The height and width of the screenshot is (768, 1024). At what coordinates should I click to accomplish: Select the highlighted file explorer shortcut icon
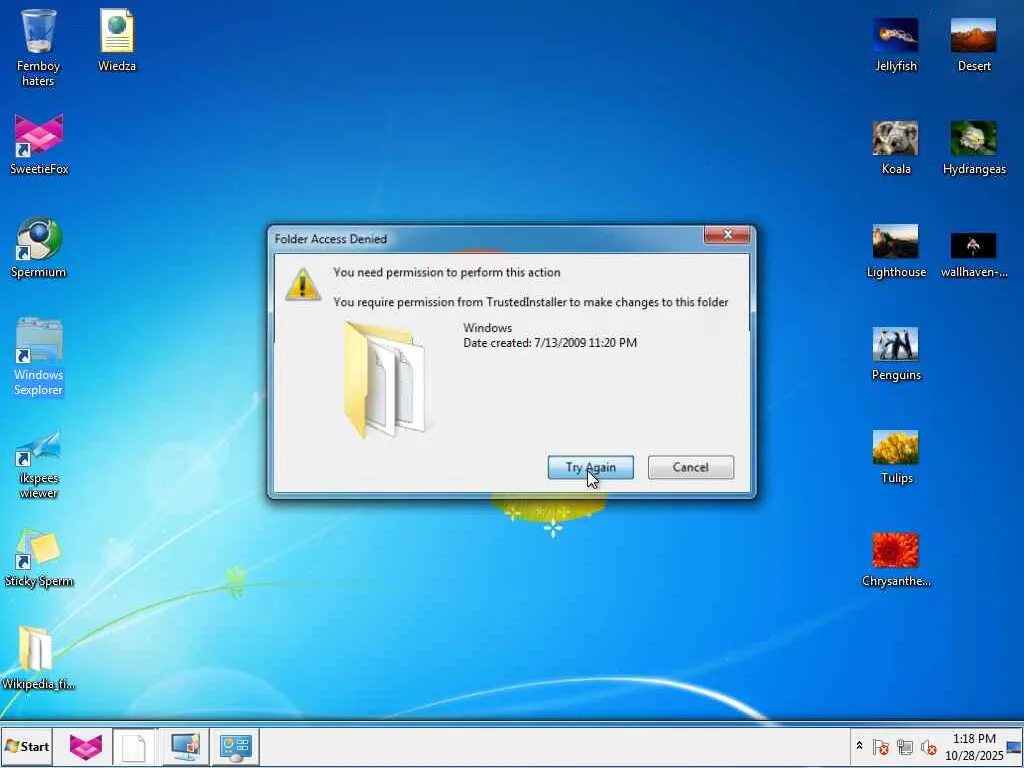(38, 357)
